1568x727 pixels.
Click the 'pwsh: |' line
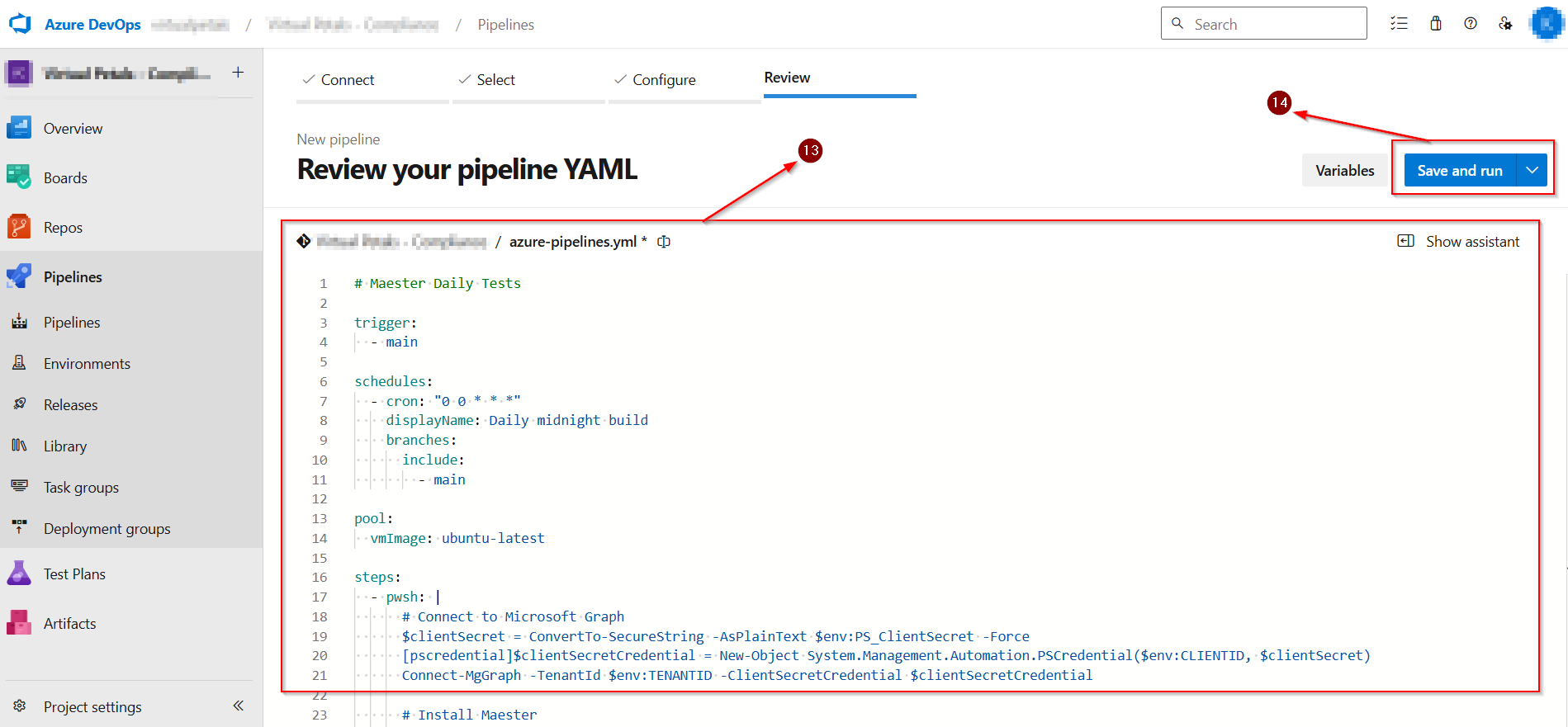coord(405,597)
